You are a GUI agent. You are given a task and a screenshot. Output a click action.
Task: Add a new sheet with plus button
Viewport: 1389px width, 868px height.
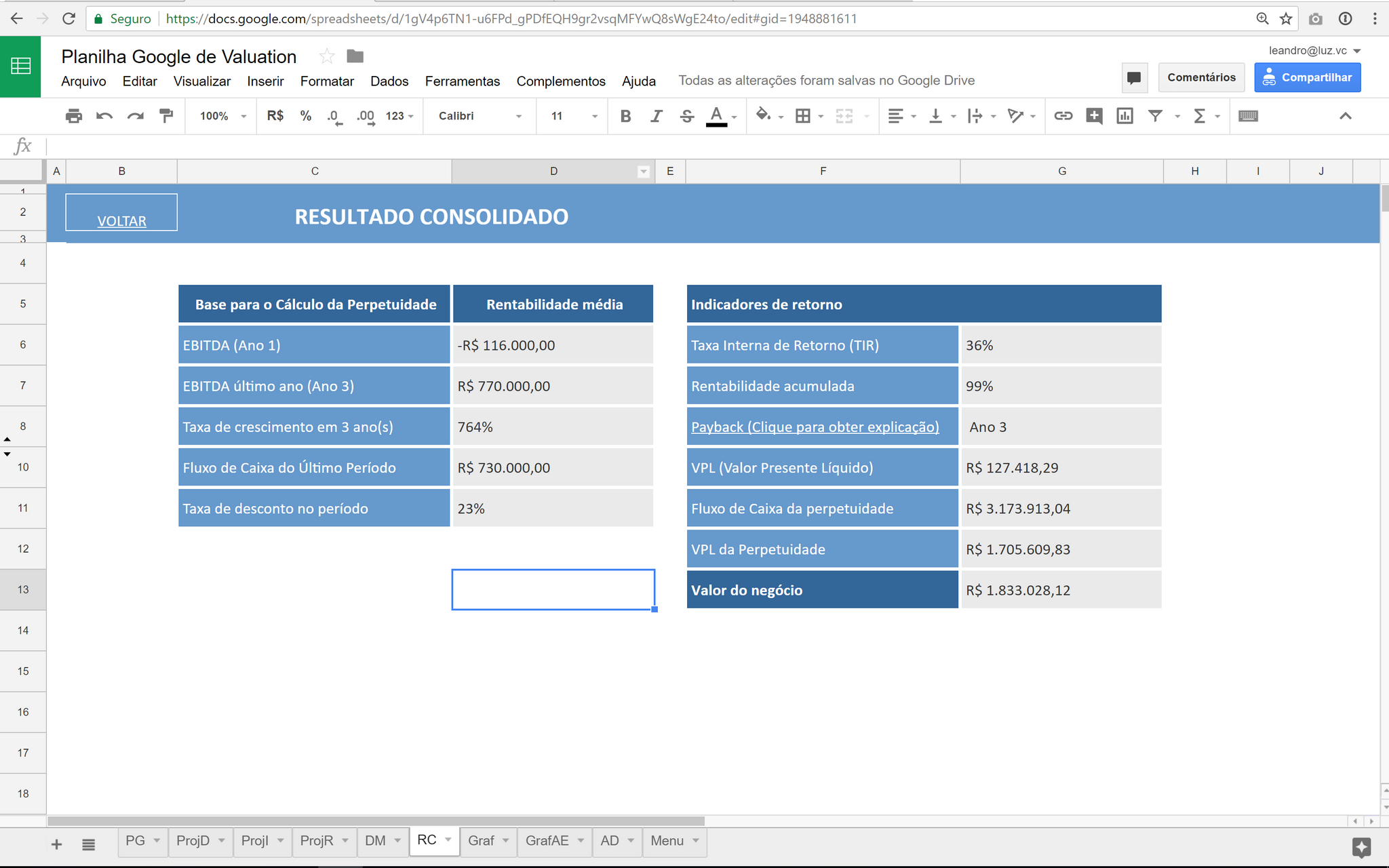tap(57, 844)
